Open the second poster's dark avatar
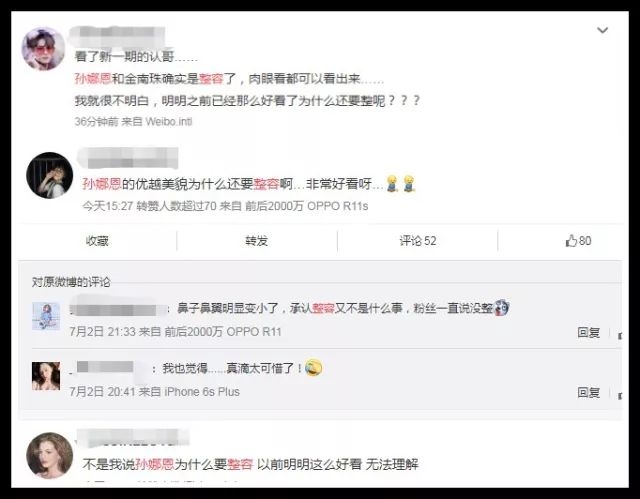The width and height of the screenshot is (640, 499). [49, 175]
